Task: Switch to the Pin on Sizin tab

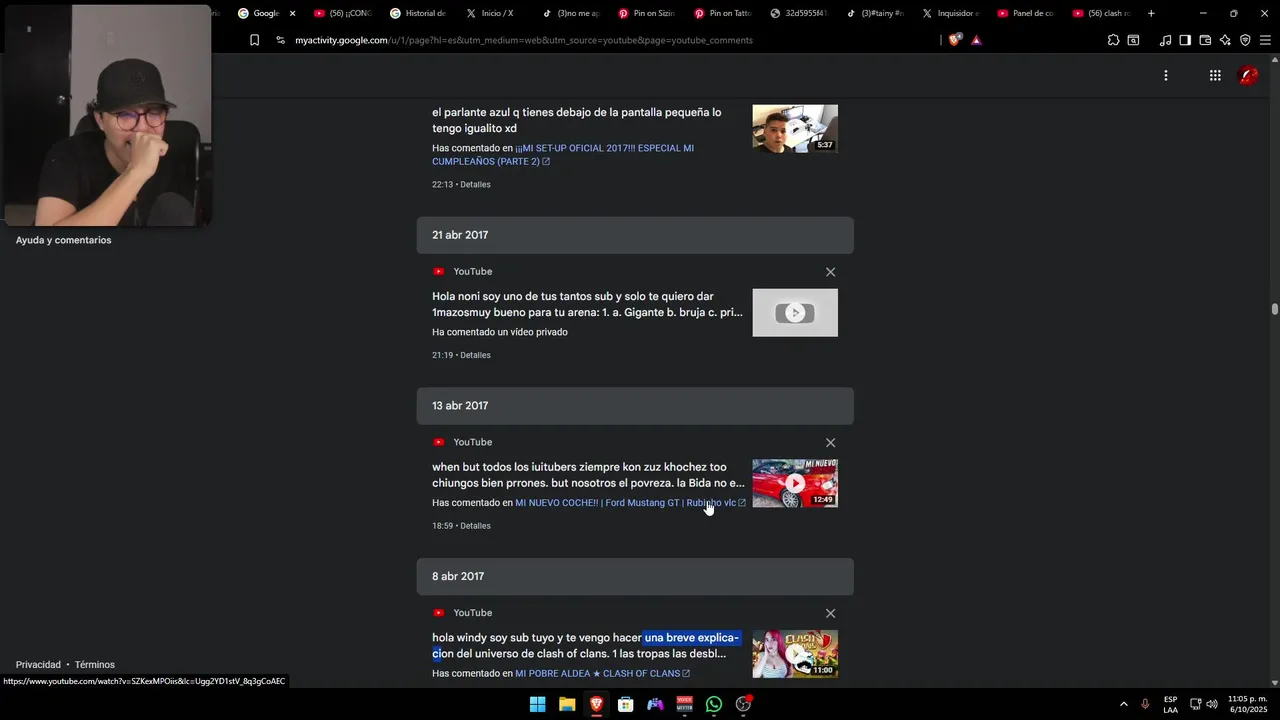Action: click(646, 13)
